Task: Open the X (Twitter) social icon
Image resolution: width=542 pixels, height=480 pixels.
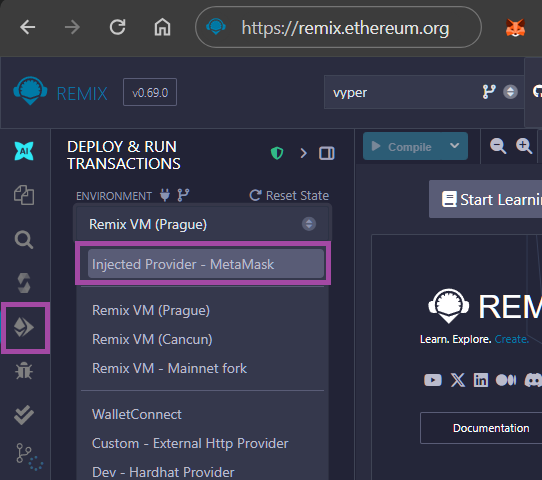Action: pyautogui.click(x=458, y=380)
